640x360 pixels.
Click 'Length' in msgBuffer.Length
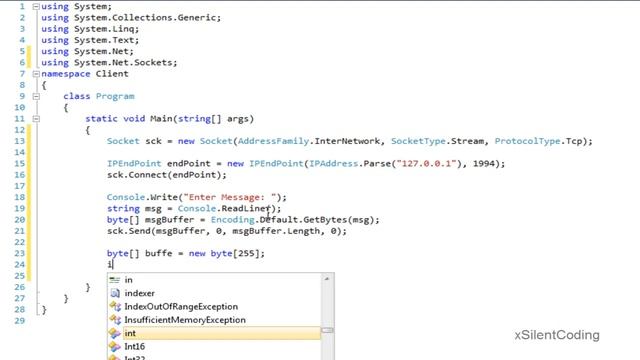click(303, 231)
